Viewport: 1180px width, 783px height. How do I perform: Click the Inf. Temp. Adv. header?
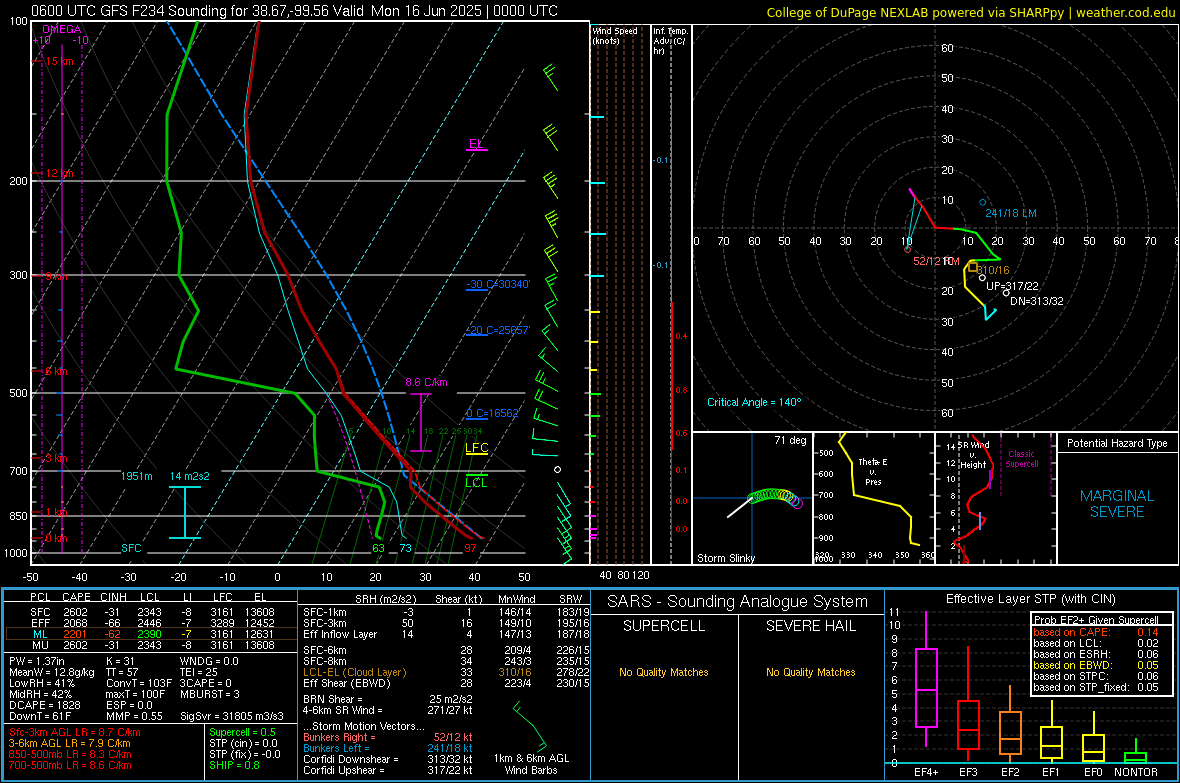670,41
